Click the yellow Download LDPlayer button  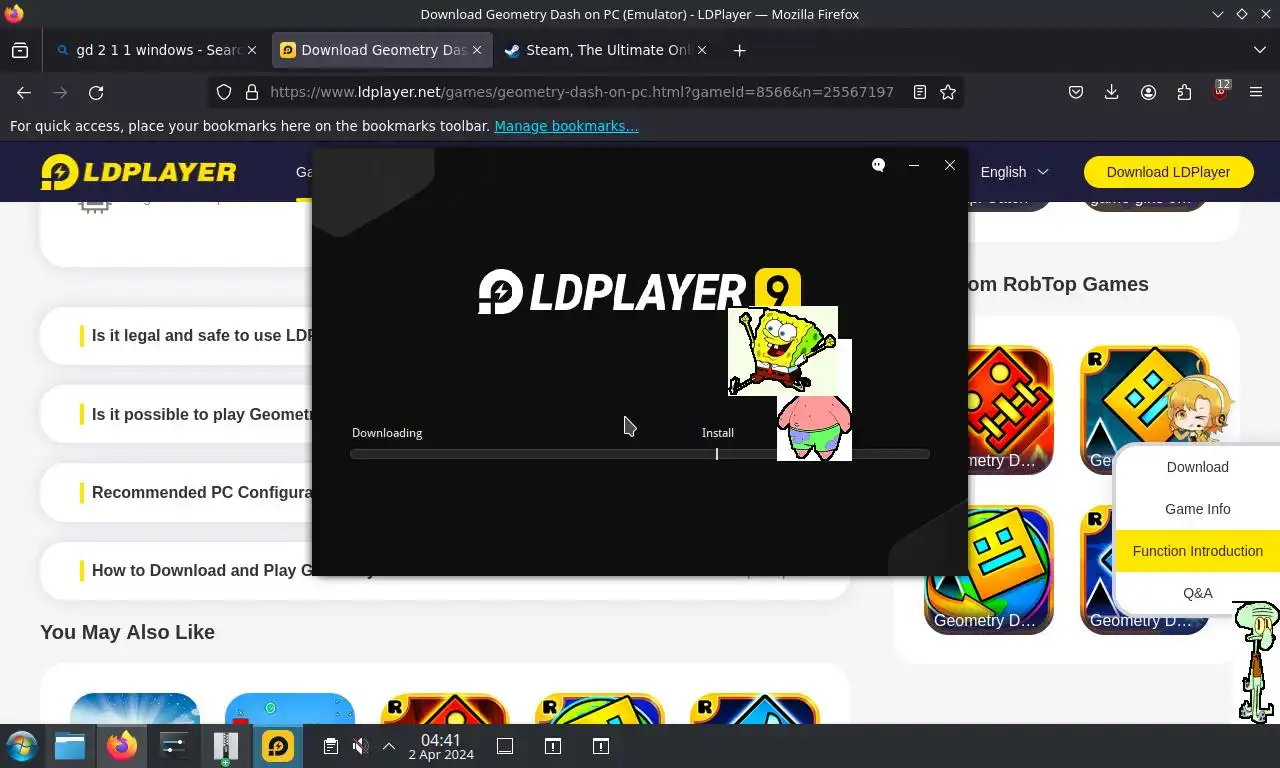tap(1168, 172)
